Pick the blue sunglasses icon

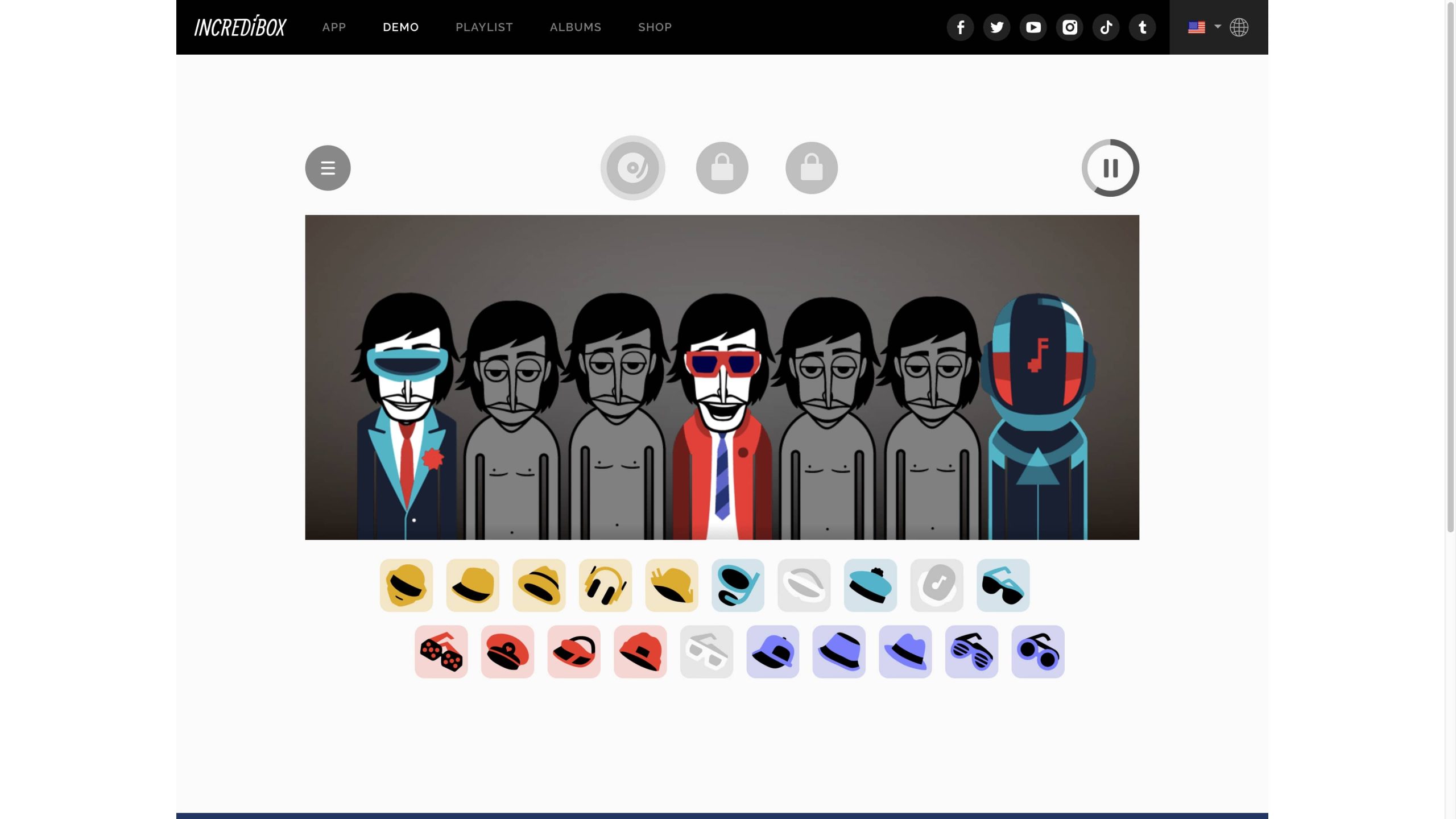click(x=1003, y=585)
